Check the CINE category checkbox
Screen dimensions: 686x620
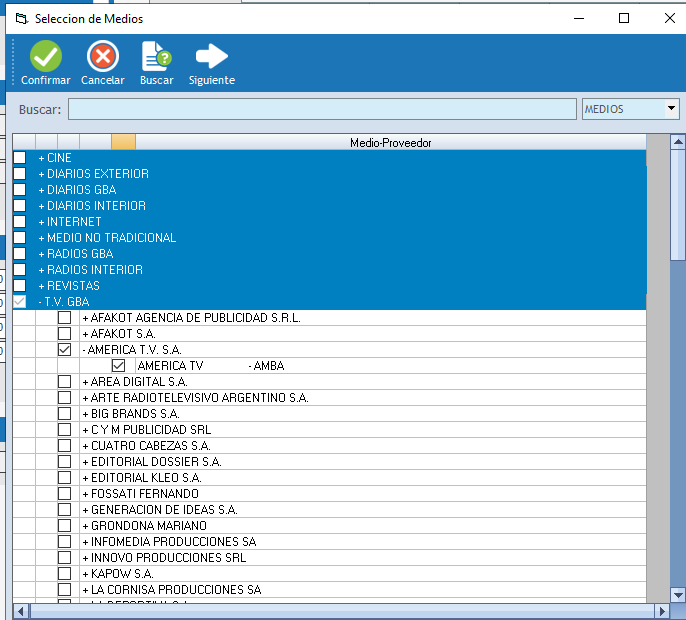pos(20,158)
